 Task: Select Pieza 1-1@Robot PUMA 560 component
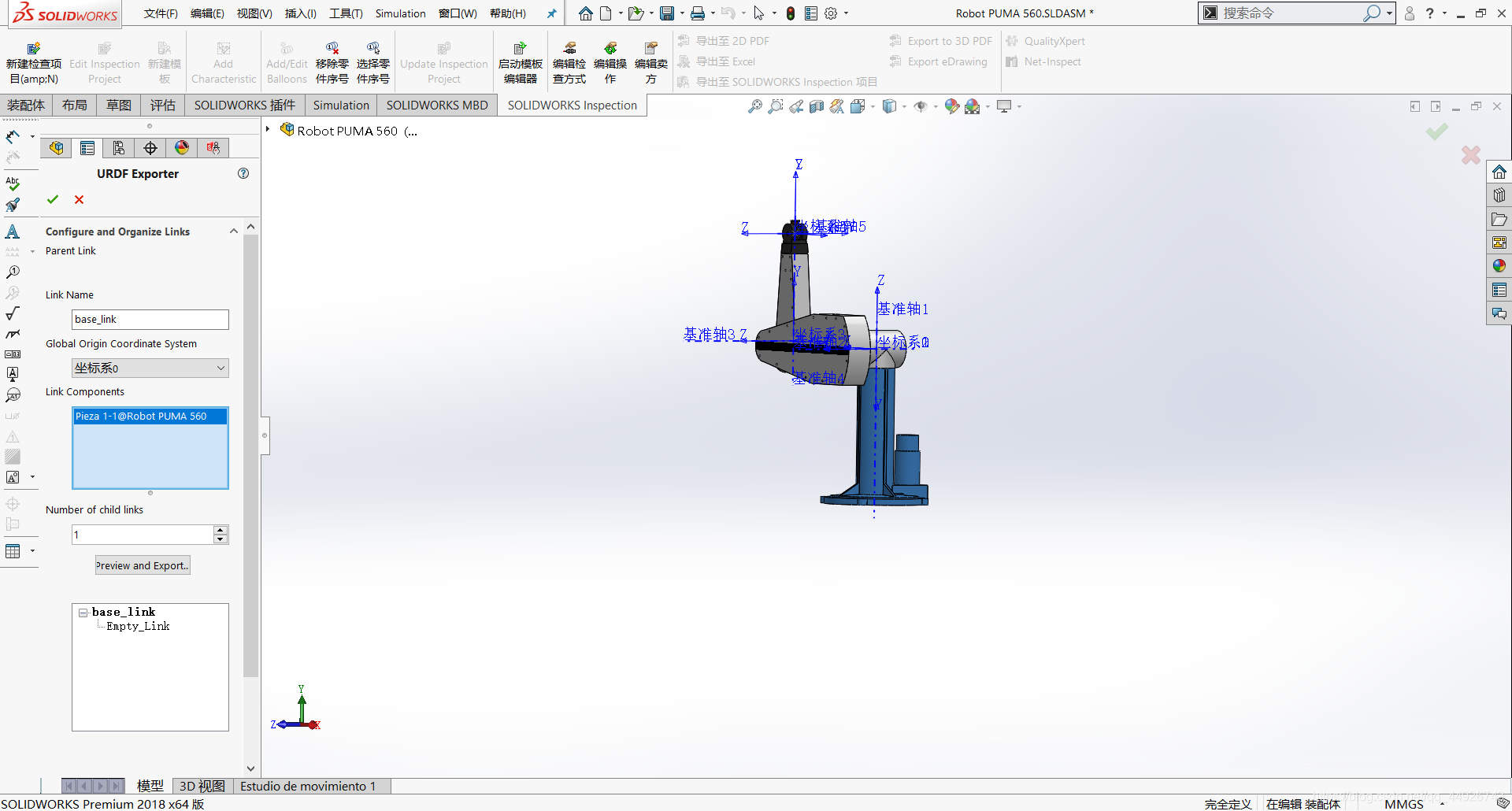pos(150,416)
